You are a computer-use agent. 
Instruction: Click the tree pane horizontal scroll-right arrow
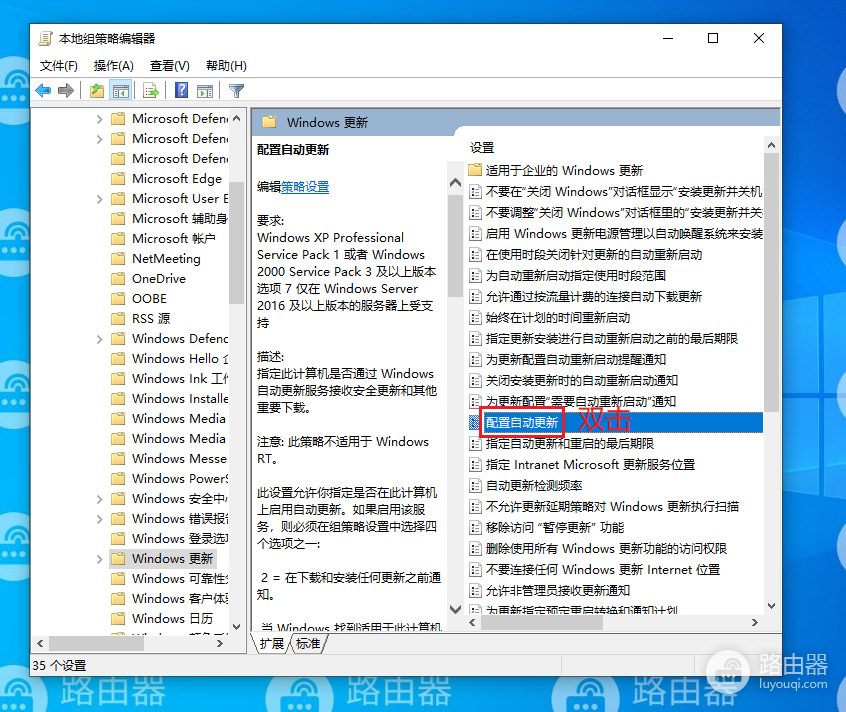pos(219,643)
